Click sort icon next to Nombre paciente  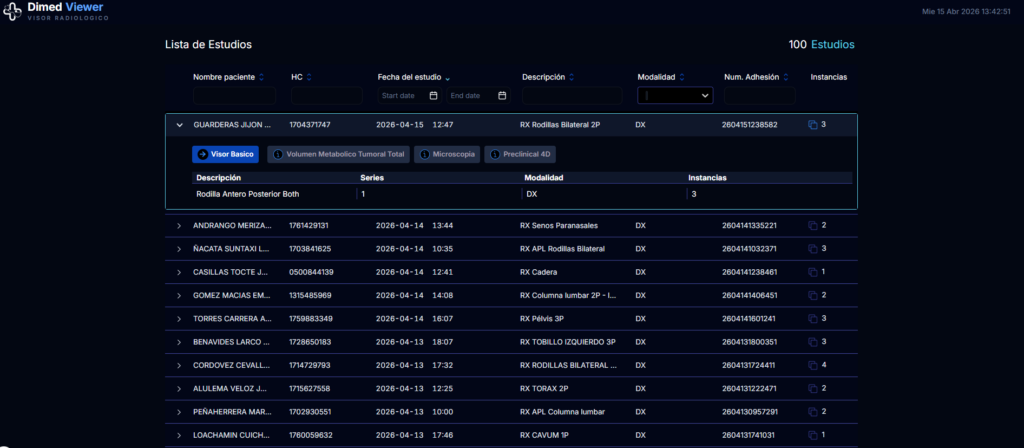pos(261,77)
